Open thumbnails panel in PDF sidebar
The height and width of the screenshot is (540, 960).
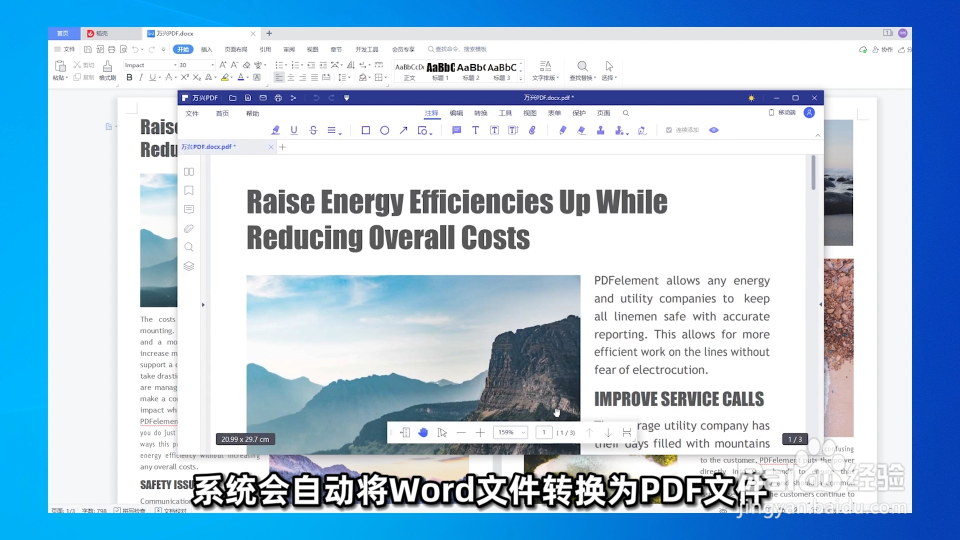[x=189, y=172]
